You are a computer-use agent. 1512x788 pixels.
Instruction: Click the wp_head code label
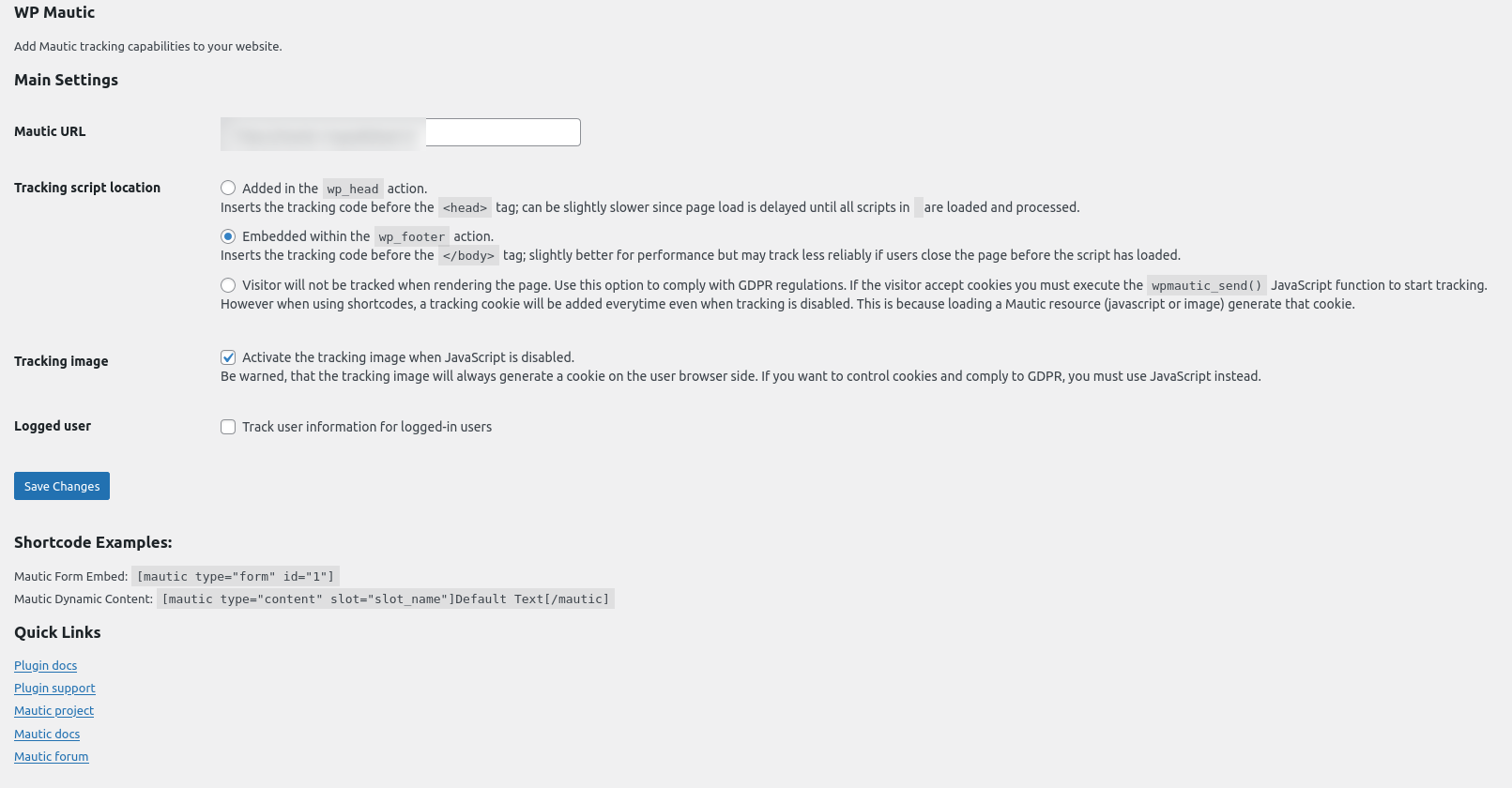(352, 188)
